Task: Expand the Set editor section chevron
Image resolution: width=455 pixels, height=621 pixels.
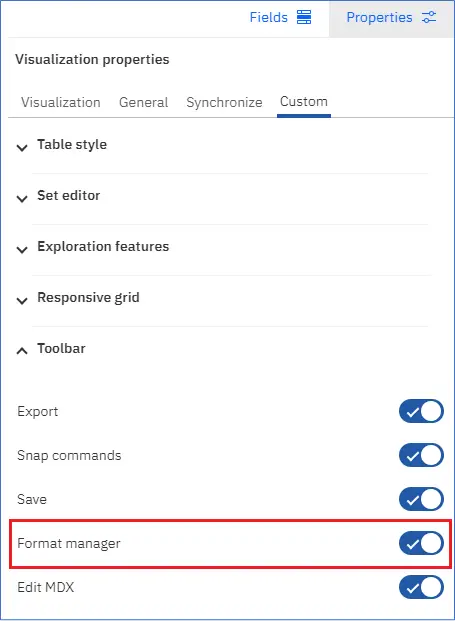Action: (22, 198)
